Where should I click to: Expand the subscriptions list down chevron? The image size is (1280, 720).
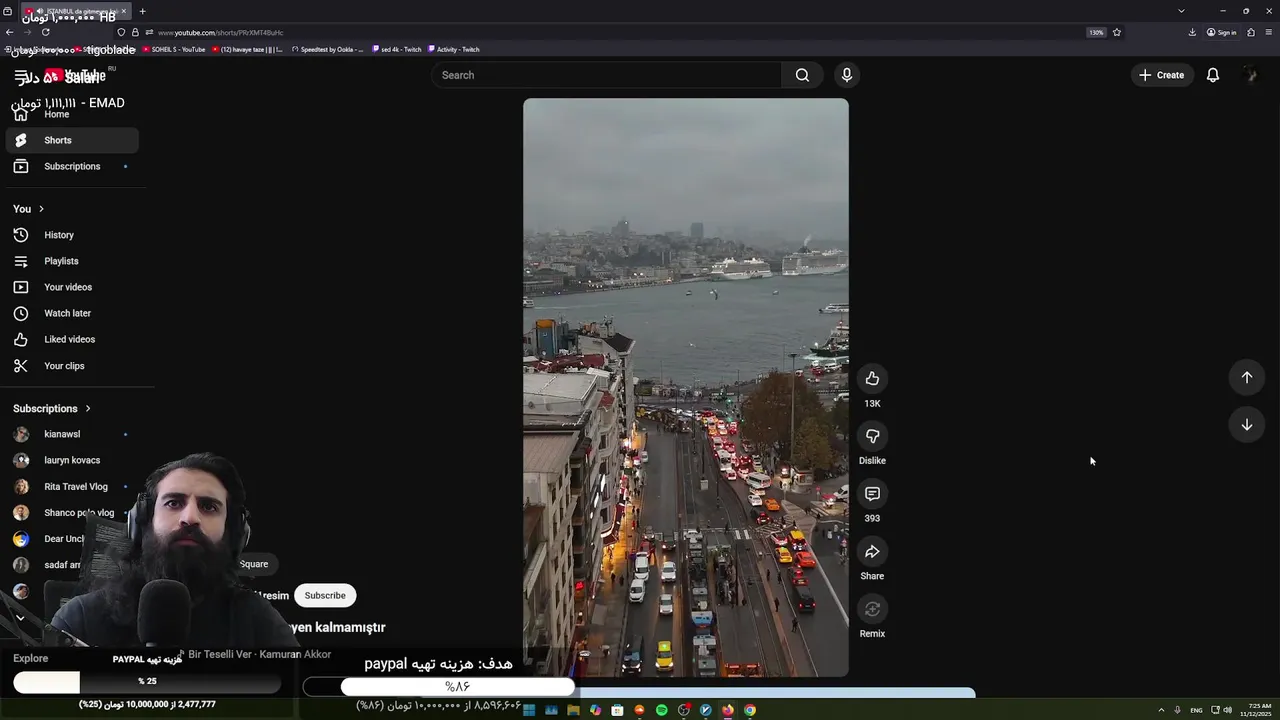(20, 617)
